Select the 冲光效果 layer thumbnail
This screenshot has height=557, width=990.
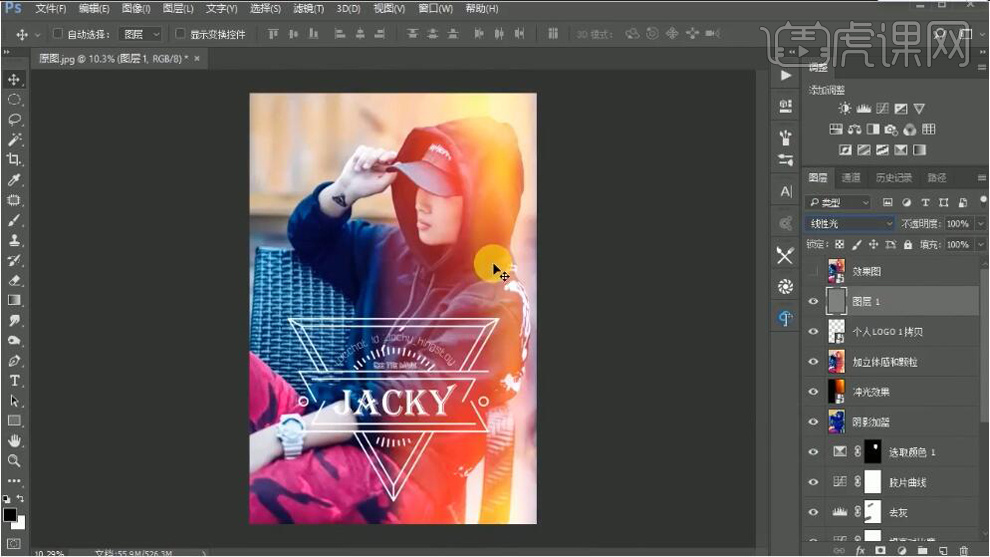coord(836,392)
